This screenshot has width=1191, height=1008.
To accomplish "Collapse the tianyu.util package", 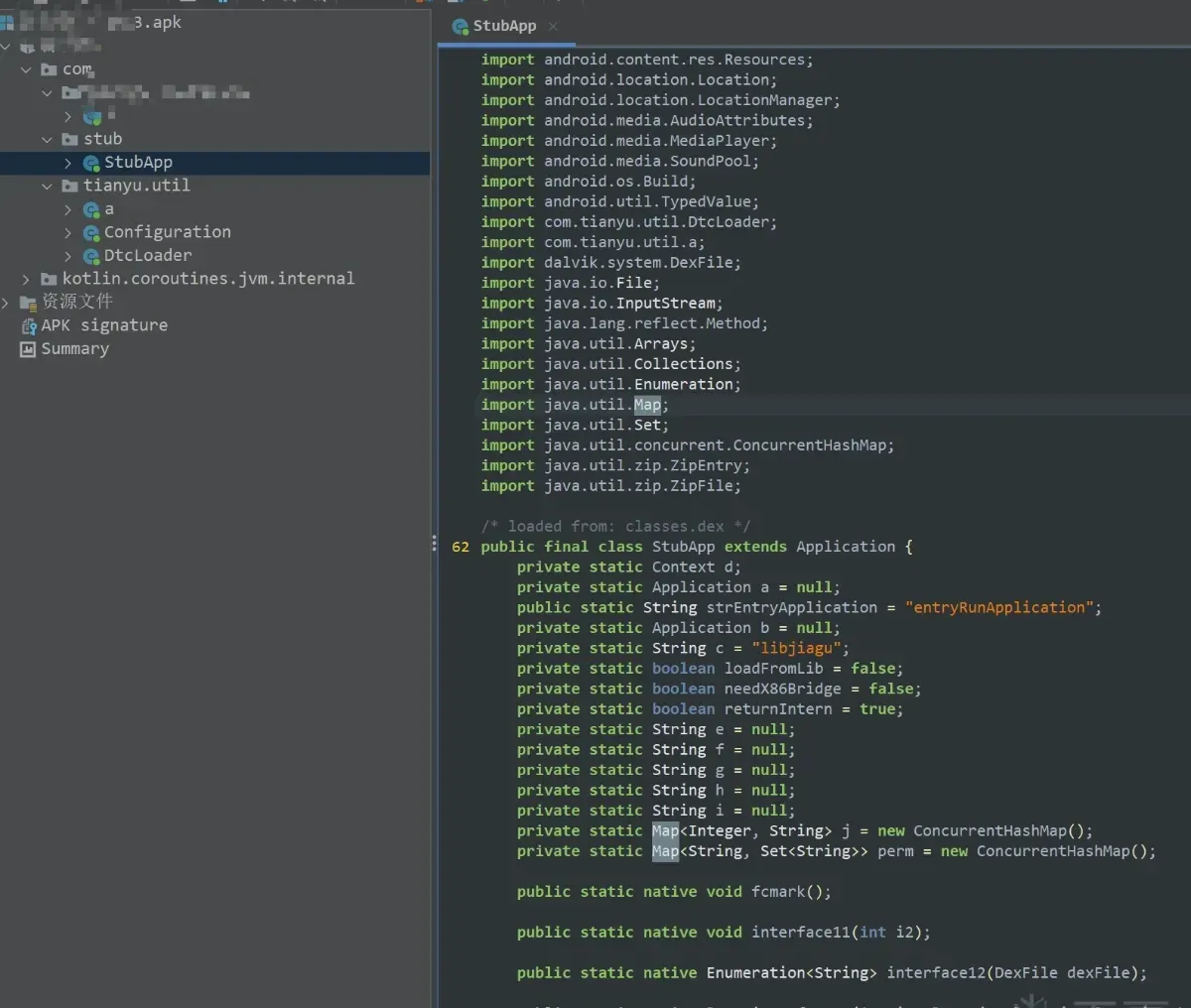I will pos(47,186).
